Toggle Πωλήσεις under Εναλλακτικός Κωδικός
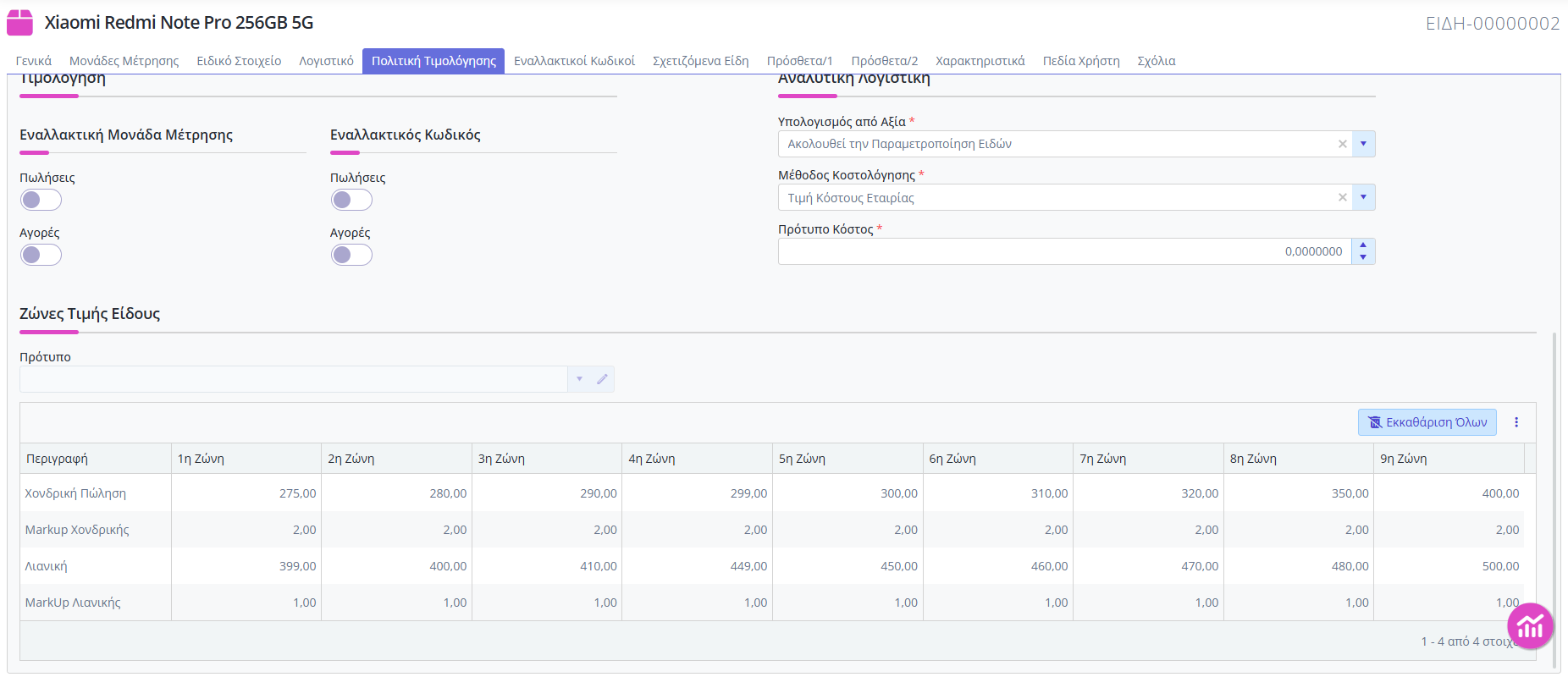Screen dimensions: 1568x677 (x=351, y=200)
